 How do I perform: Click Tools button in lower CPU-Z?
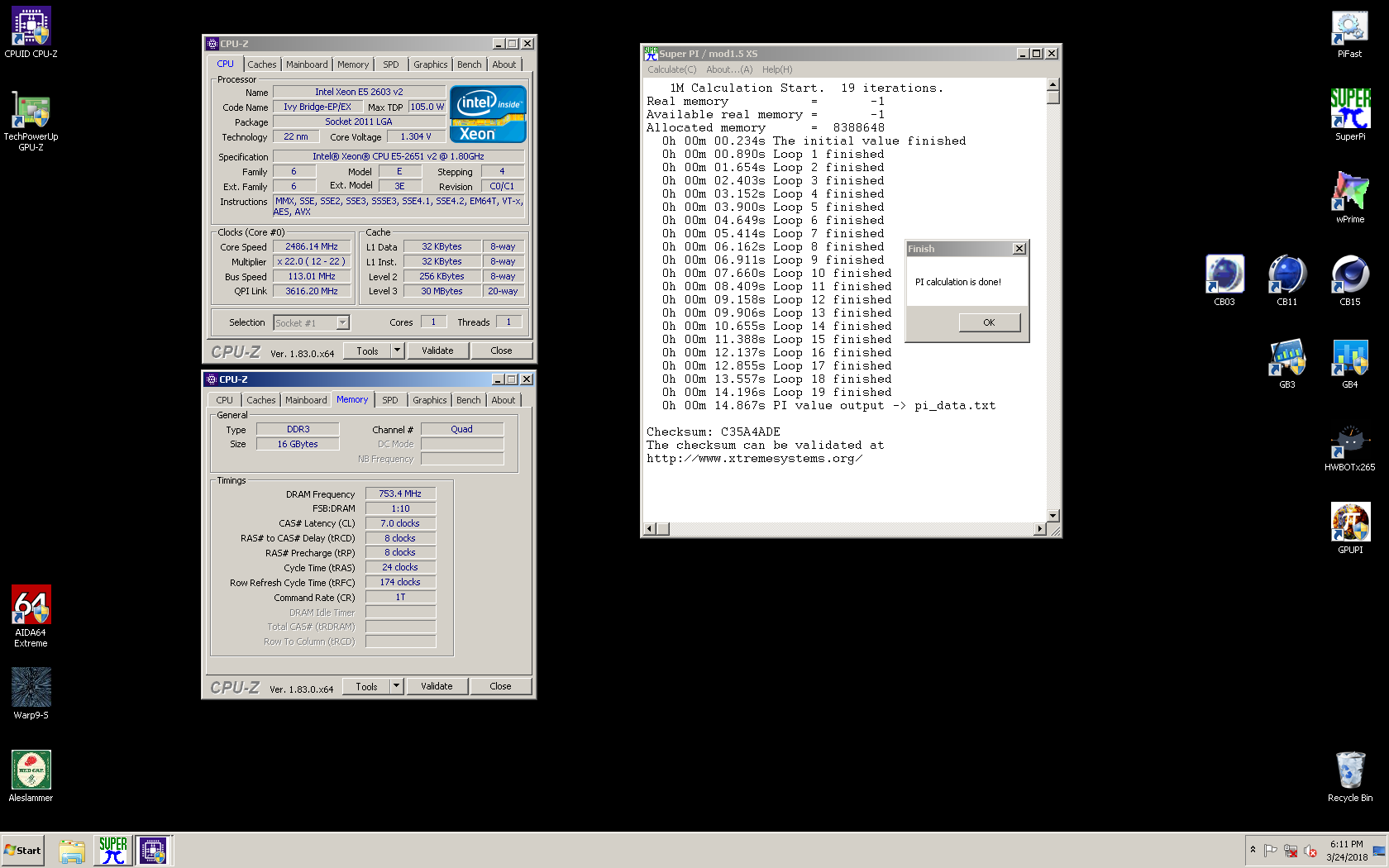366,686
